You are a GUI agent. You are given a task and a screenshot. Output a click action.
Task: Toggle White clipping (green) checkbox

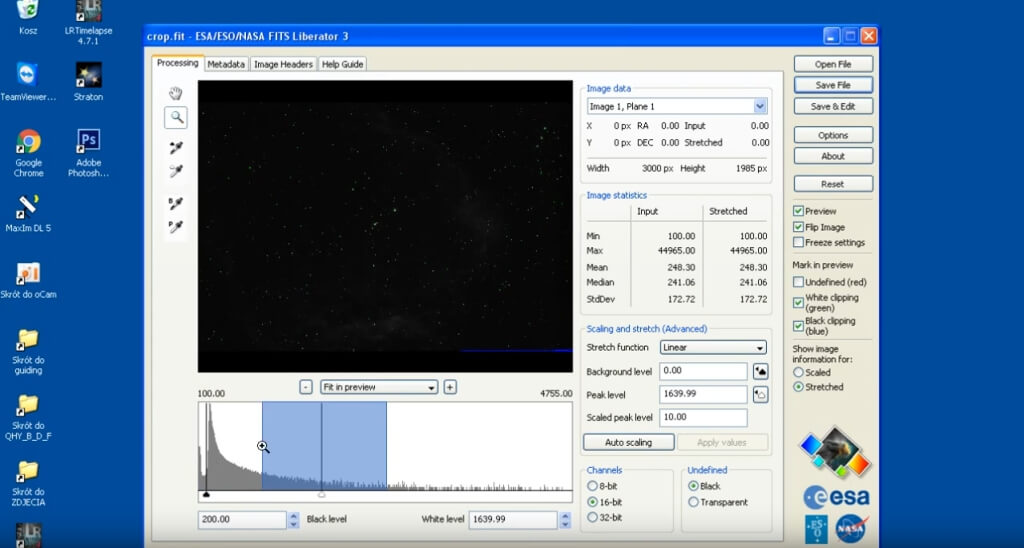click(x=798, y=302)
